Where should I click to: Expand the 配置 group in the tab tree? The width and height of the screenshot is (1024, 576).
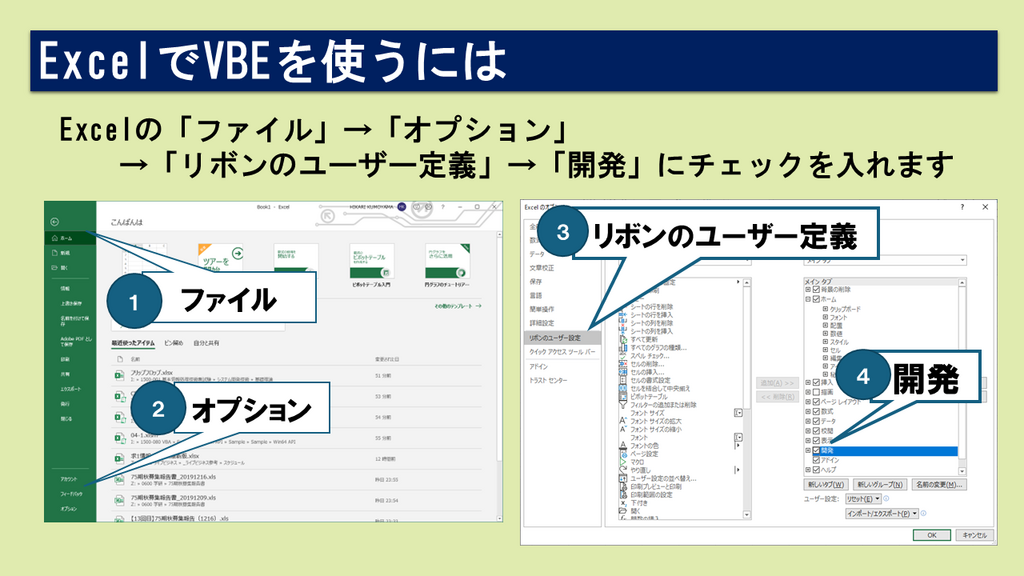coord(825,325)
